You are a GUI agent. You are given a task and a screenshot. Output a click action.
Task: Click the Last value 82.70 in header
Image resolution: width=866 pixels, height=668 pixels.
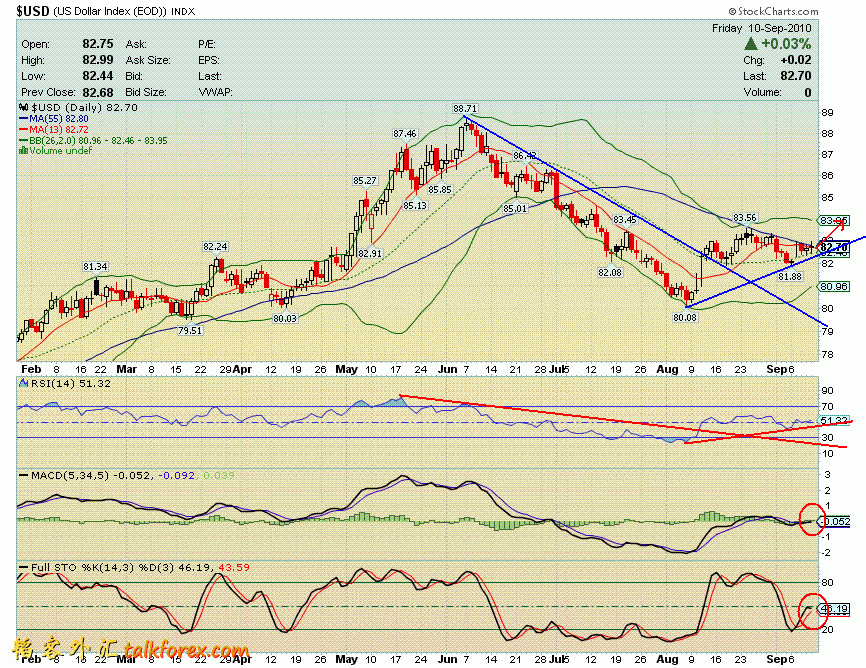point(796,76)
